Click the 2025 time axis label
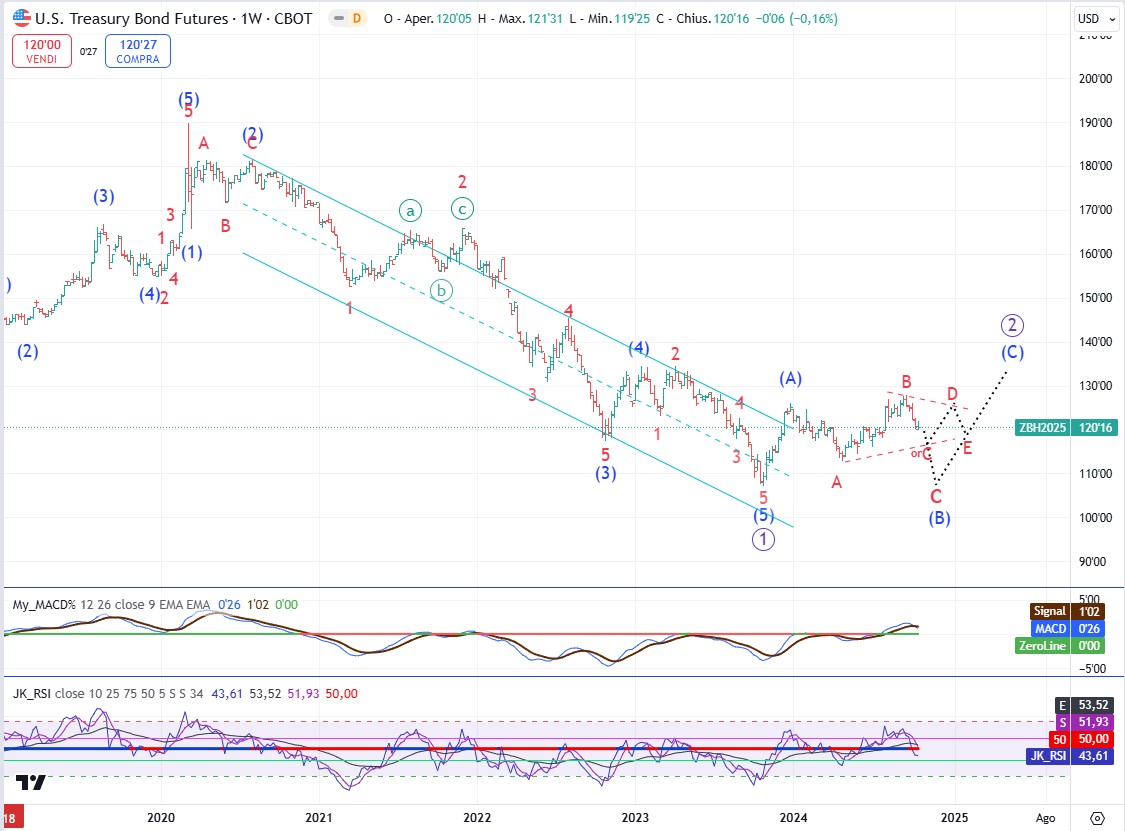The width and height of the screenshot is (1125, 831). [x=954, y=817]
